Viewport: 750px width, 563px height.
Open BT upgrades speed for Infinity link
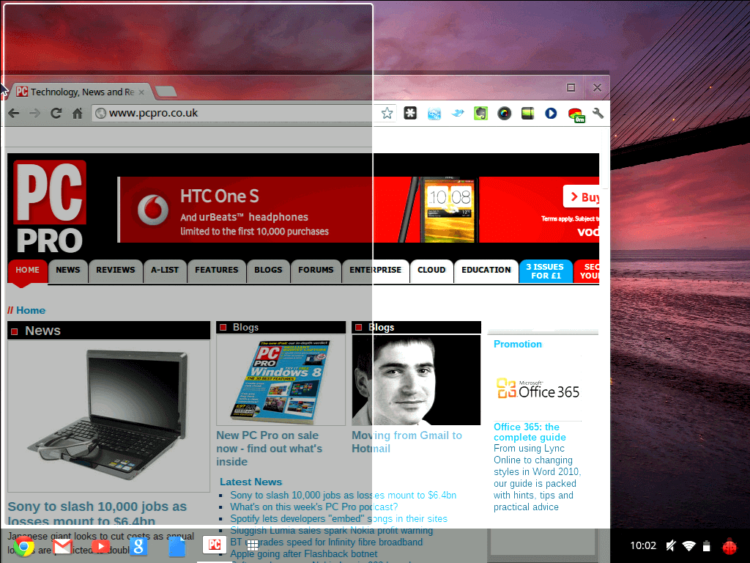(326, 542)
